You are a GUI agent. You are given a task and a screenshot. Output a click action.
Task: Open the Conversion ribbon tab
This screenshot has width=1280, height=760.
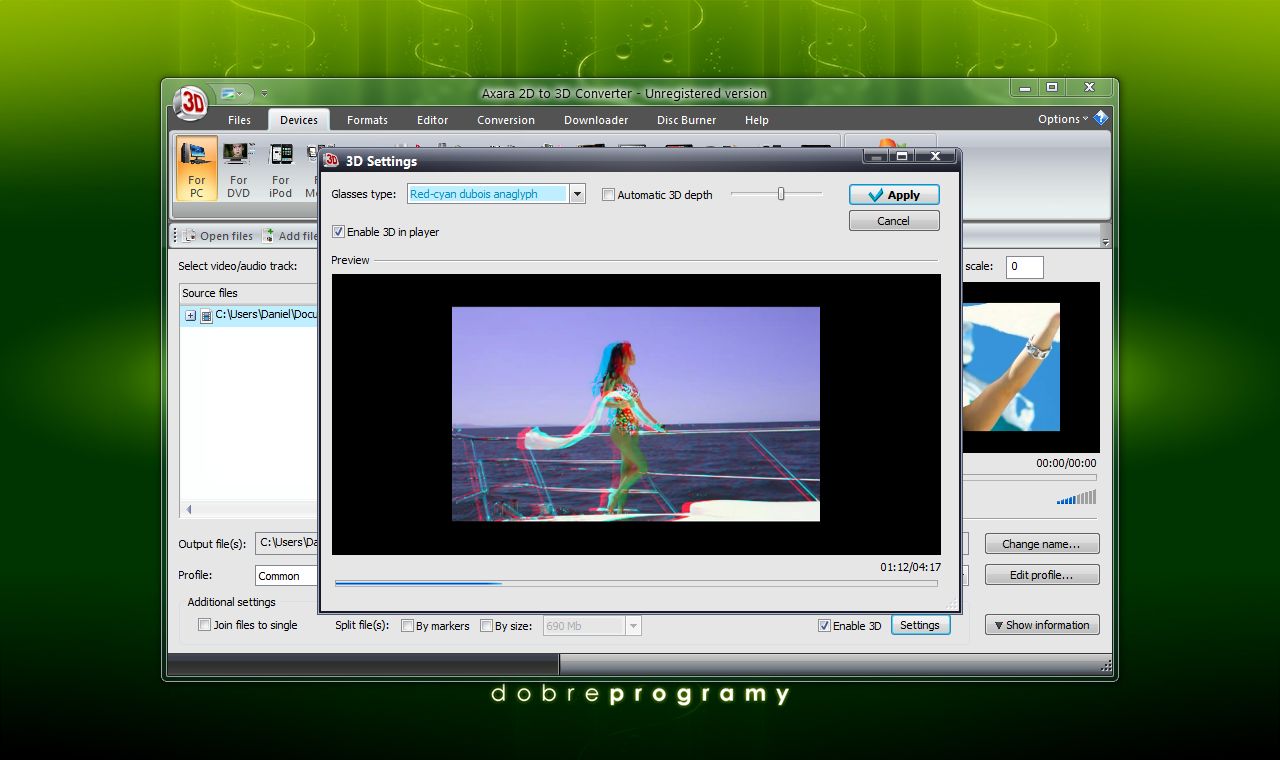click(506, 120)
